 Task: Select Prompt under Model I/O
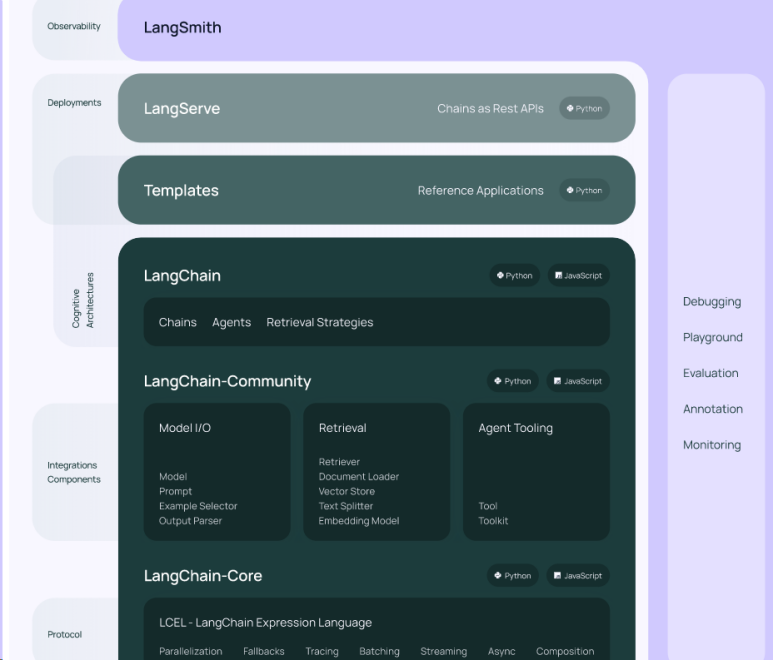tap(175, 492)
